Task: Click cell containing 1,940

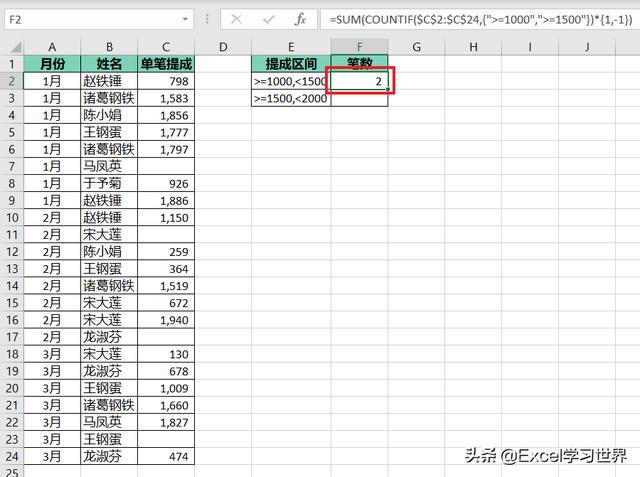Action: click(x=166, y=320)
